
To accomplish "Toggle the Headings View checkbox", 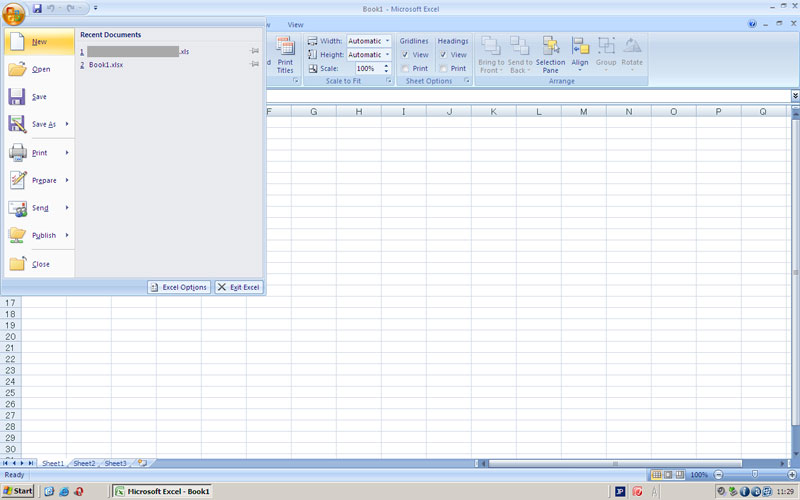I will (443, 55).
